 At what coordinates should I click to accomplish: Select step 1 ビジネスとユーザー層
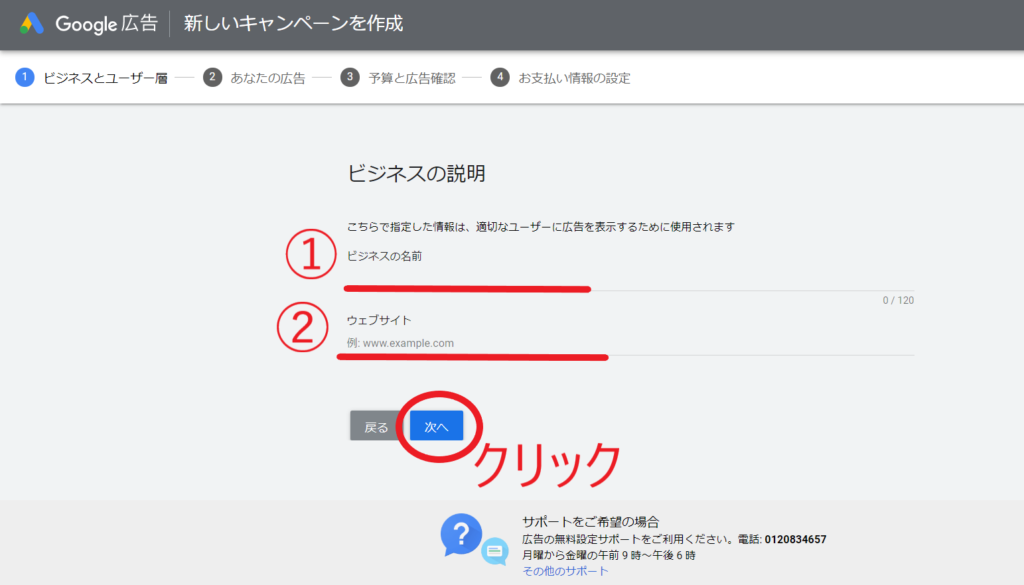pyautogui.click(x=91, y=78)
